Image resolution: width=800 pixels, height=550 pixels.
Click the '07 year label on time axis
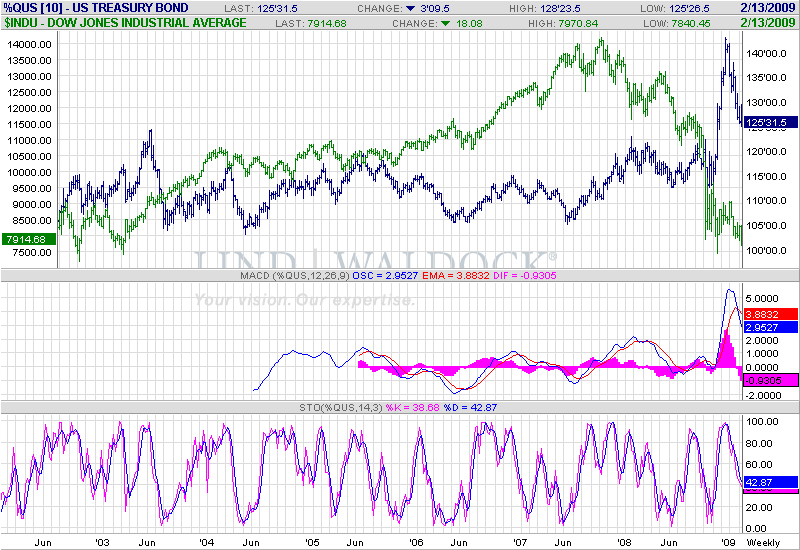coord(520,542)
